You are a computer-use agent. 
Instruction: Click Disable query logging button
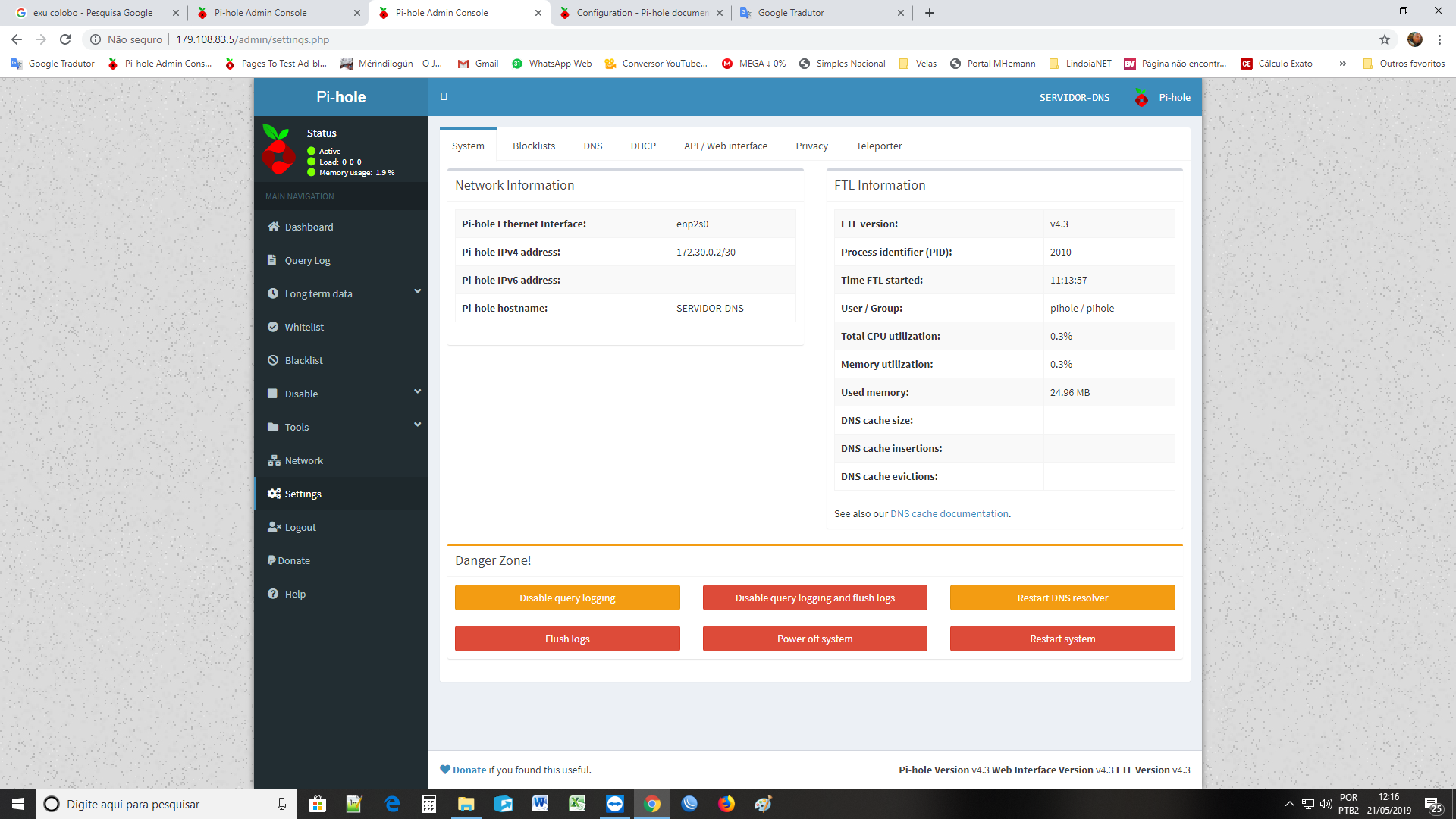pyautogui.click(x=567, y=598)
